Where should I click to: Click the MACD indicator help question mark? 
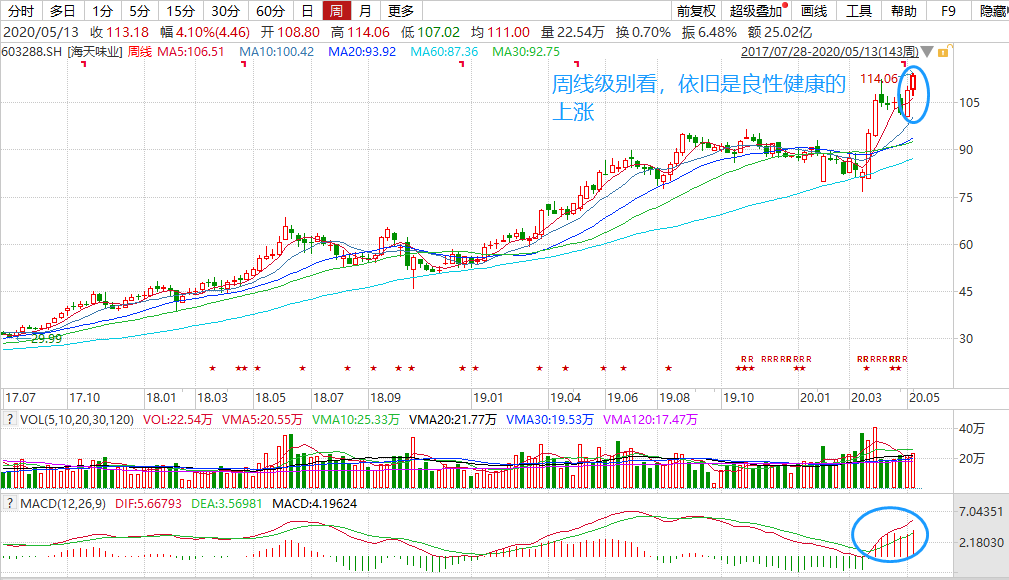tap(9, 502)
